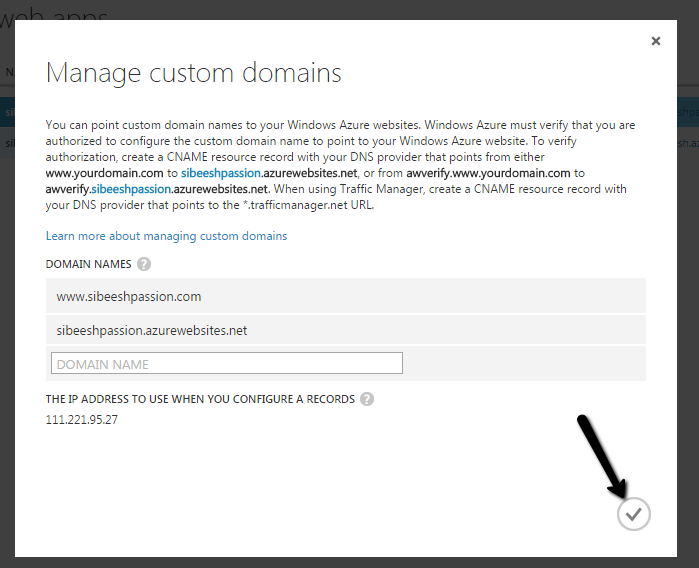Click the awverify.www.yourdomain.com text

[488, 173]
